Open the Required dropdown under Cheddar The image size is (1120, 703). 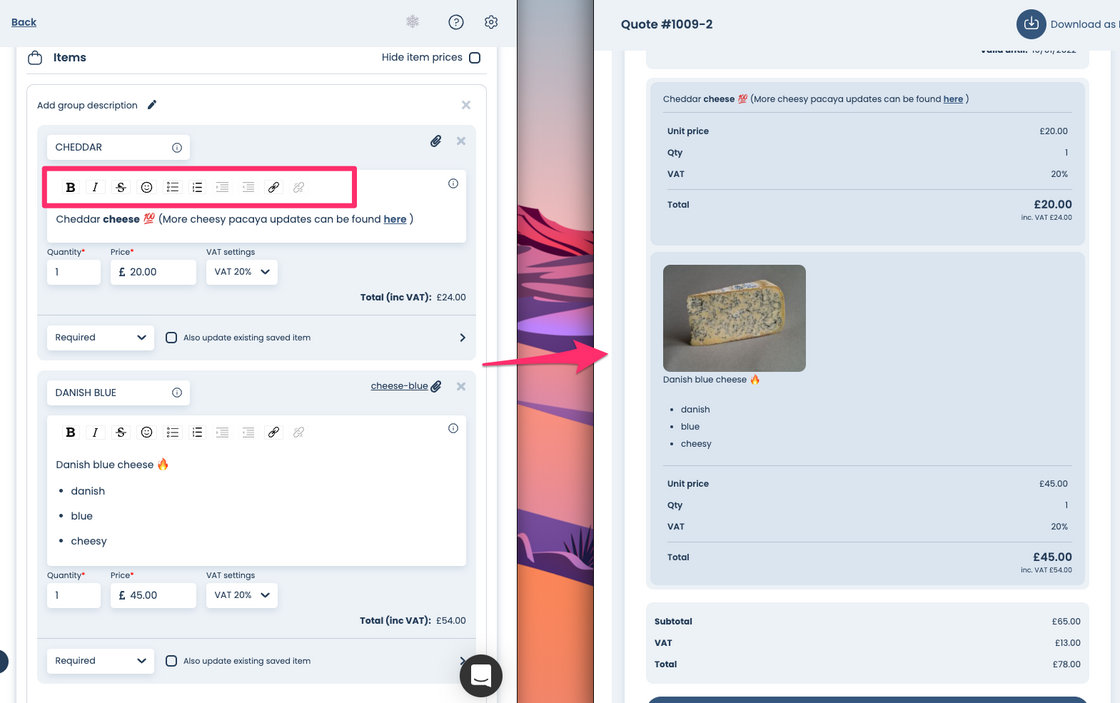tap(100, 337)
